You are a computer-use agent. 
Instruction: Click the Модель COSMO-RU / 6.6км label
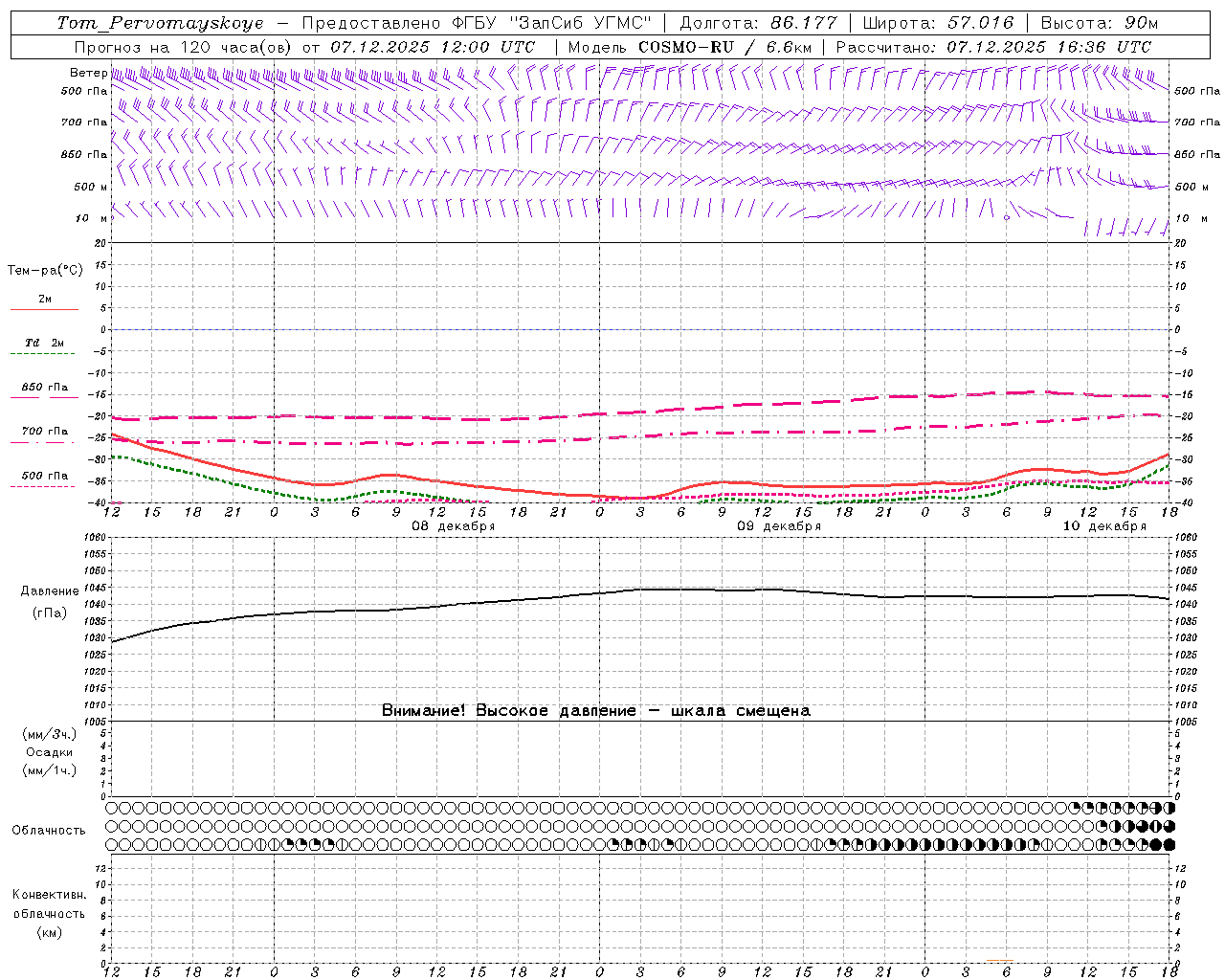pyautogui.click(x=690, y=47)
